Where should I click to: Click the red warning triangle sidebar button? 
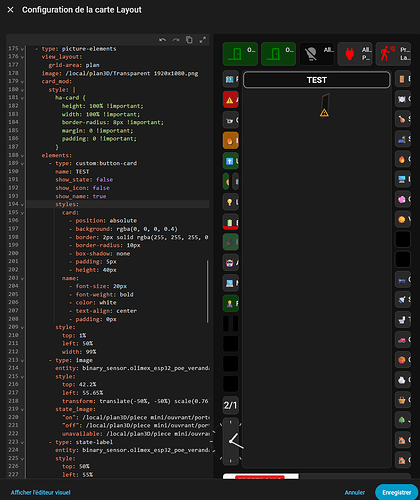click(231, 99)
